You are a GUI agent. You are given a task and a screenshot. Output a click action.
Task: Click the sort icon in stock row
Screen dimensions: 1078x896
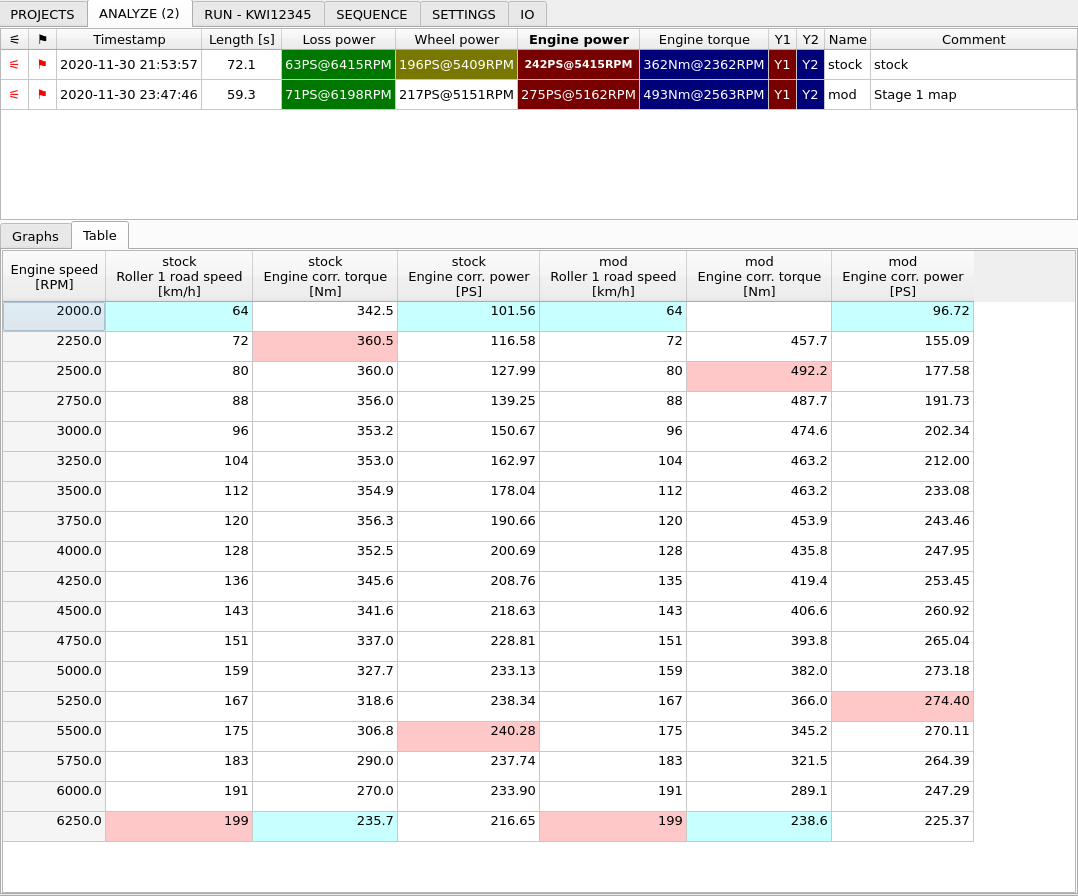[x=14, y=65]
